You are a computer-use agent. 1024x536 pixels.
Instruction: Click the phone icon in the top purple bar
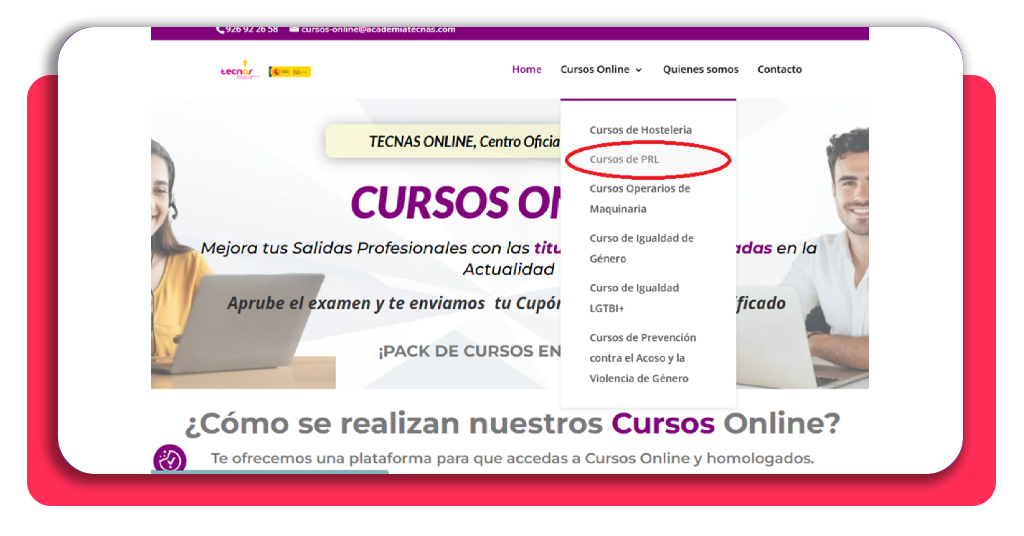point(220,30)
